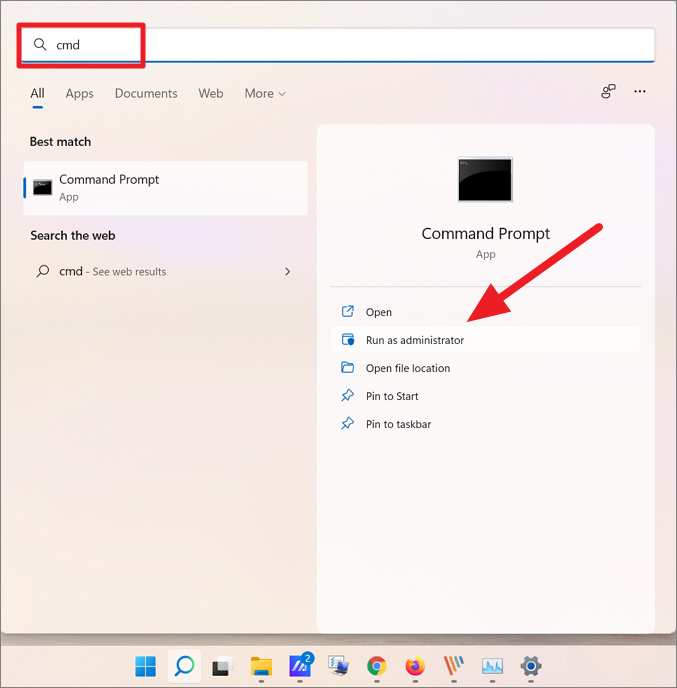Click the cmd See web results entry
The width and height of the screenshot is (677, 688).
pos(165,272)
